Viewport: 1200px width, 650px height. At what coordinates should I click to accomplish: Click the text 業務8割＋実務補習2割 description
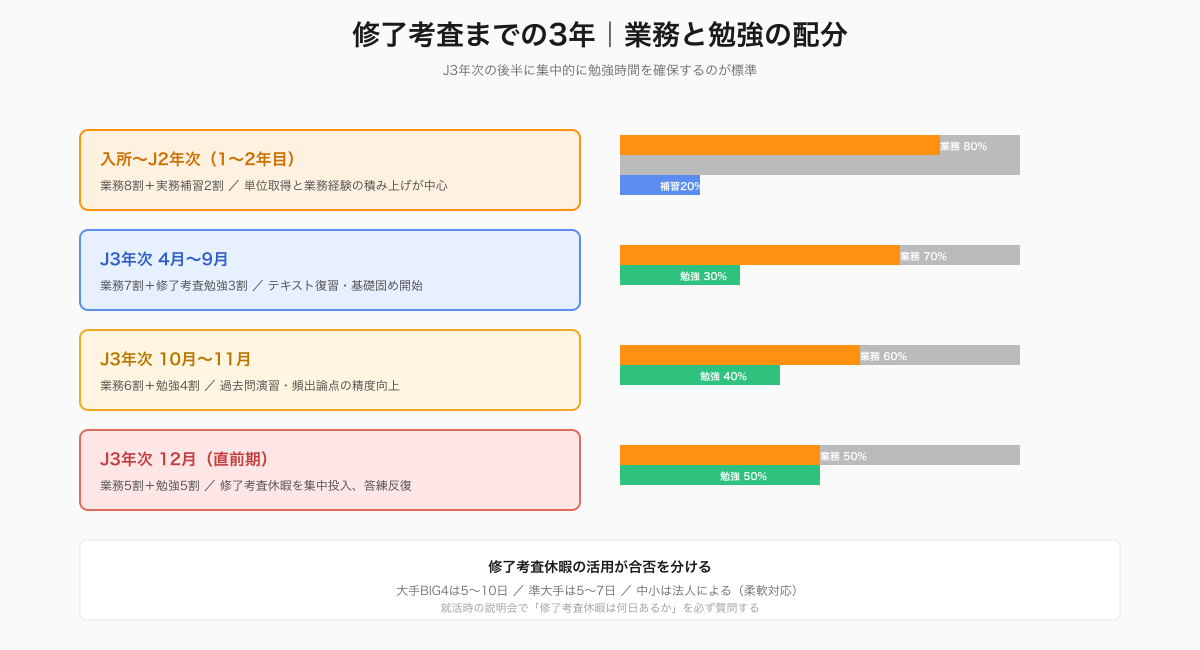[x=274, y=185]
